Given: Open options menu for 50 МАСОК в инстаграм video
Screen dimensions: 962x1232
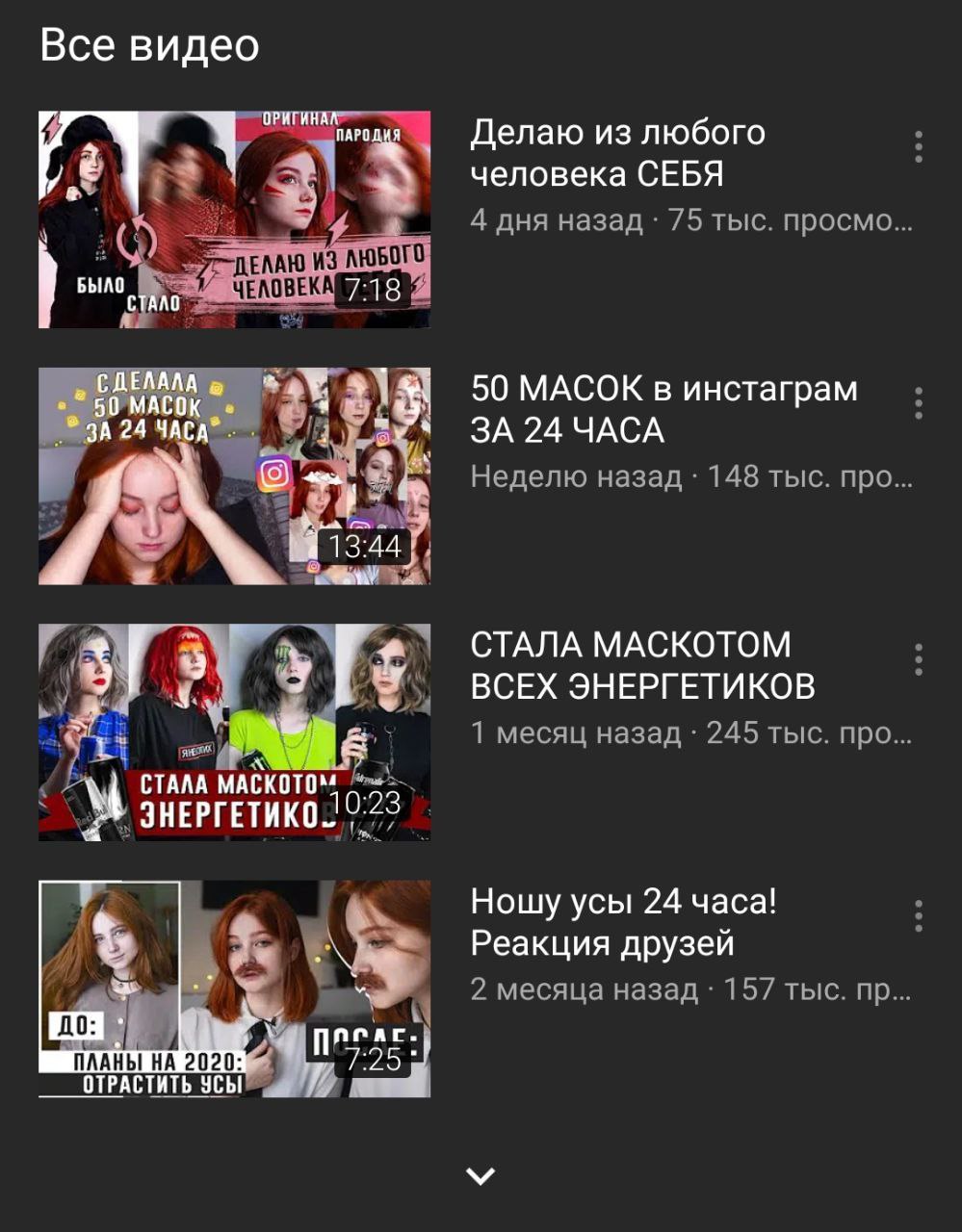Looking at the screenshot, I should (x=918, y=403).
